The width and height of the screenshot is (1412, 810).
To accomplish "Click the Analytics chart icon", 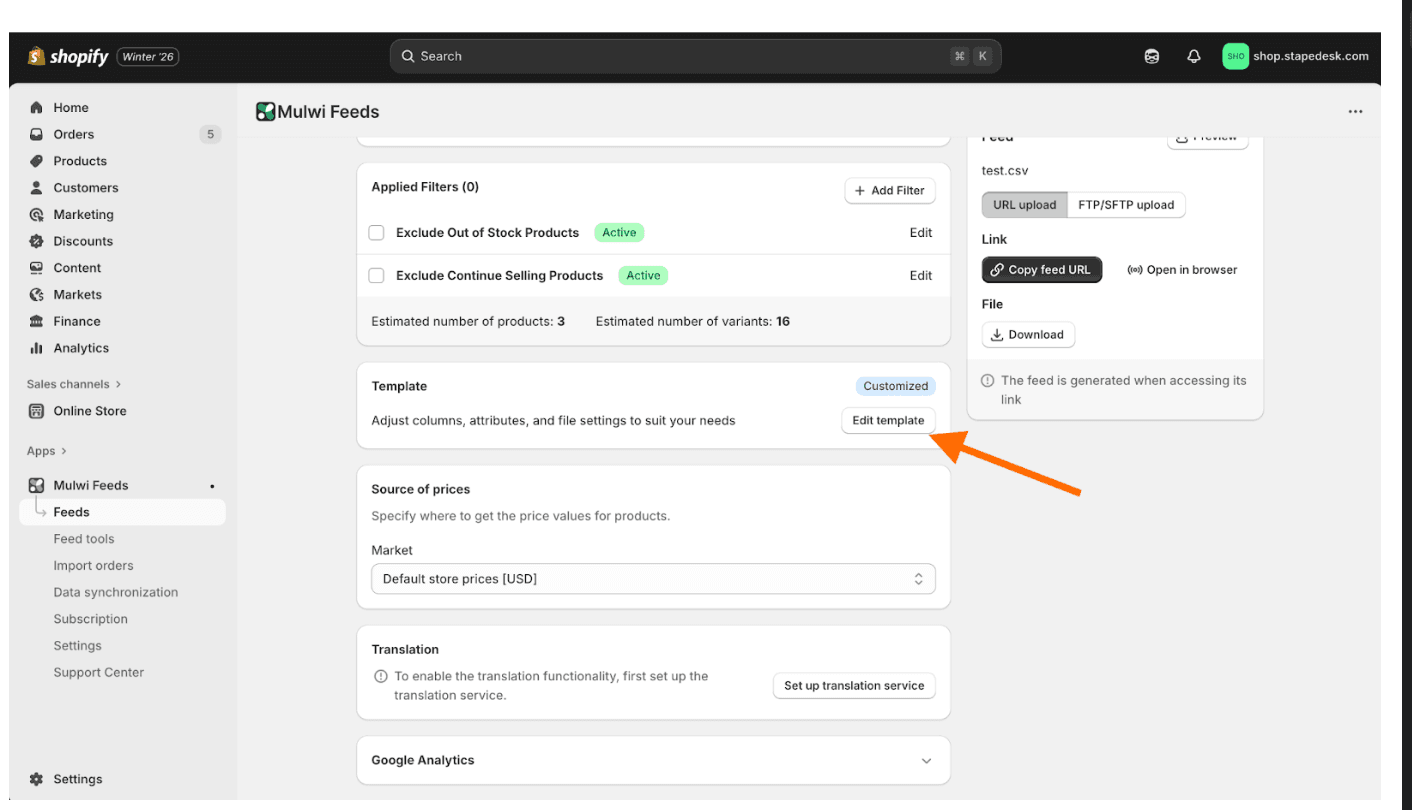I will (37, 348).
